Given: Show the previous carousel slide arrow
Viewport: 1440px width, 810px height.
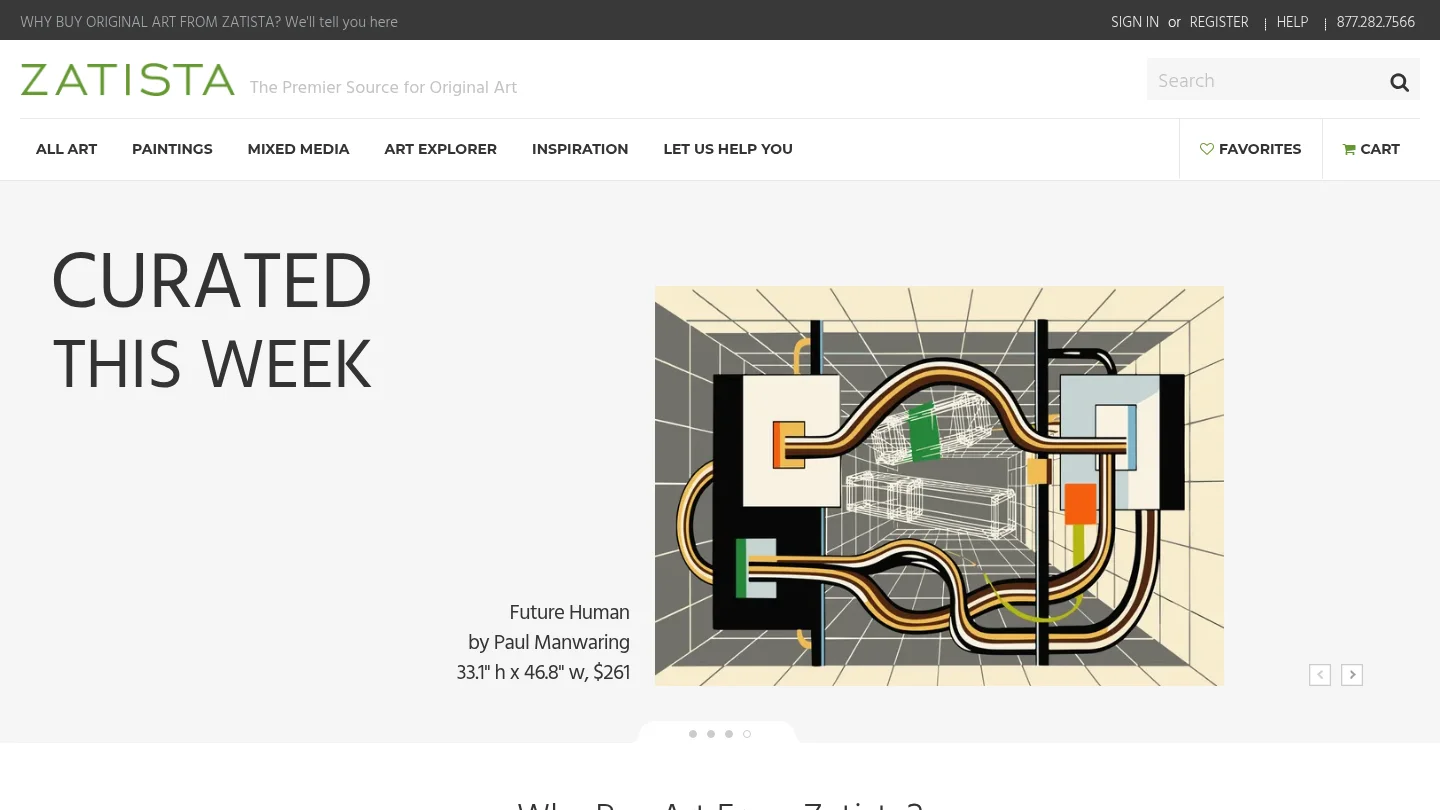Looking at the screenshot, I should pyautogui.click(x=1320, y=675).
